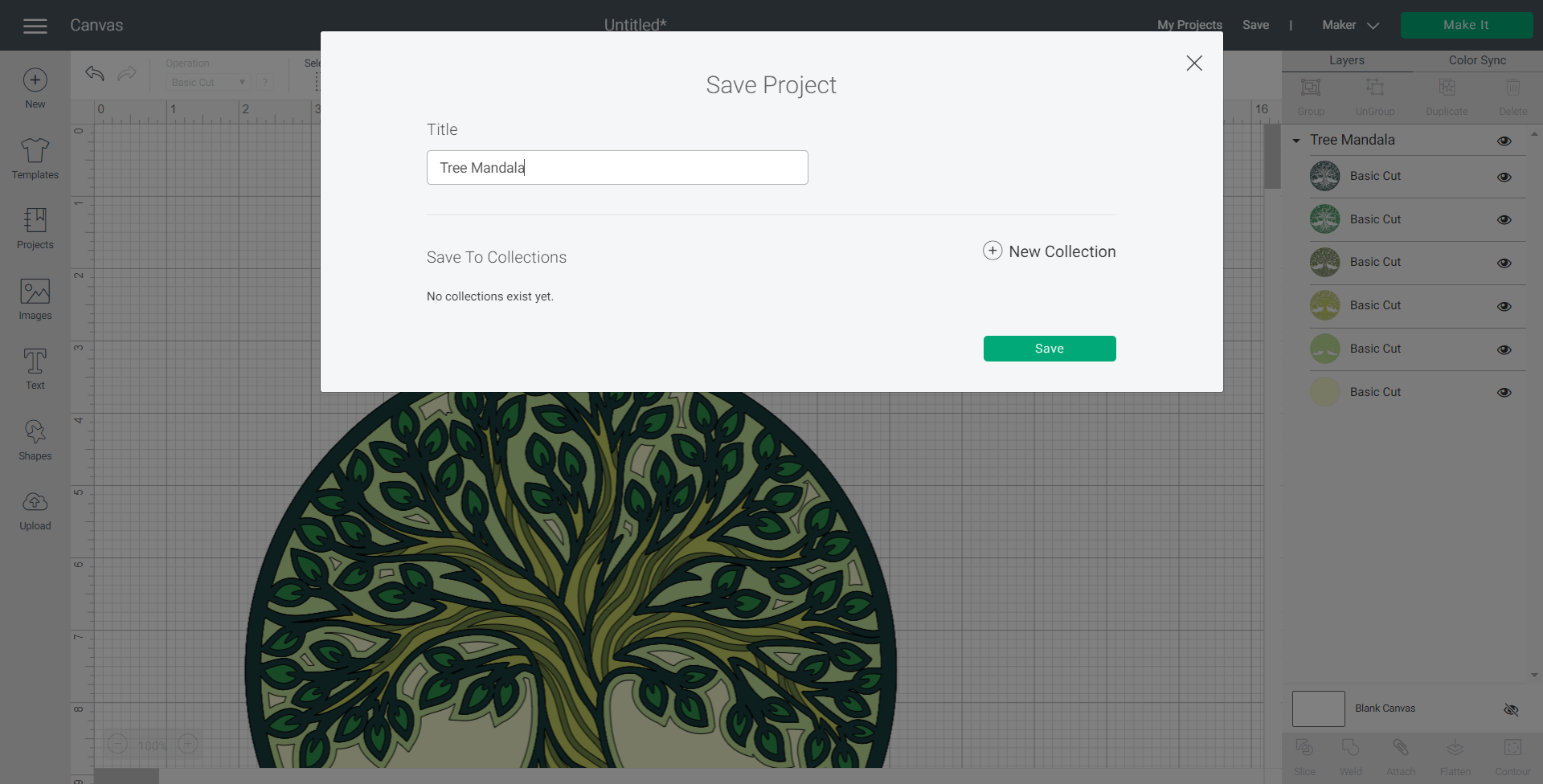Click inside the project Title field
The width and height of the screenshot is (1543, 784).
click(x=616, y=167)
